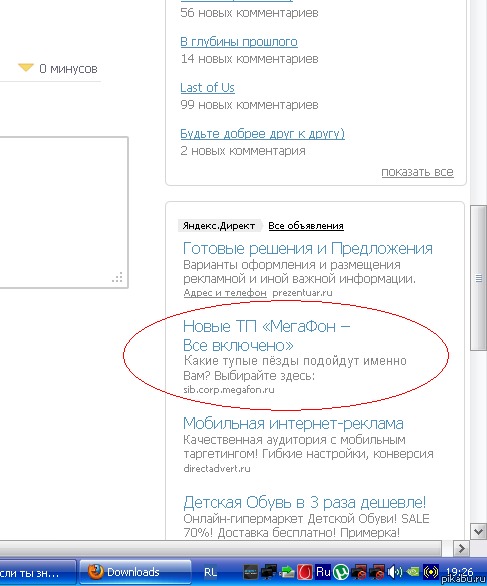Click the RL label on taskbar
Viewport: 487px width, 586px height.
(210, 572)
